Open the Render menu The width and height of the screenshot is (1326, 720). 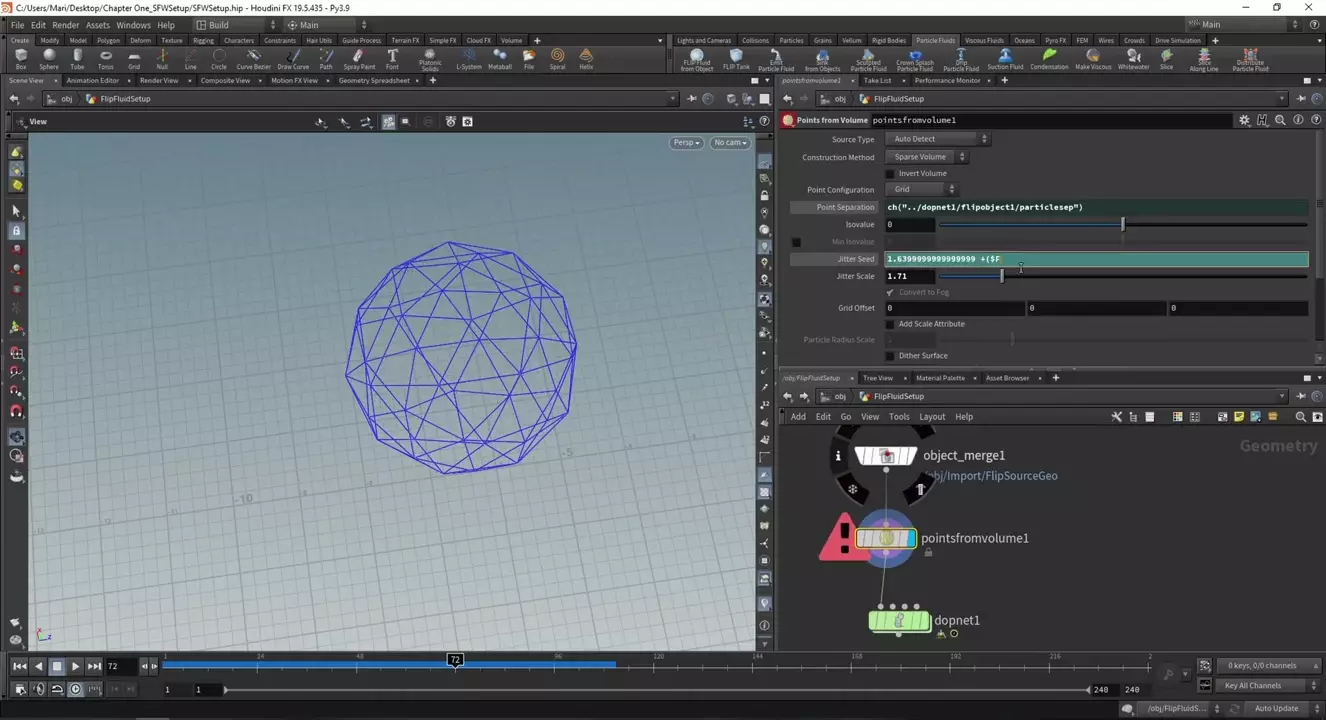(x=65, y=25)
